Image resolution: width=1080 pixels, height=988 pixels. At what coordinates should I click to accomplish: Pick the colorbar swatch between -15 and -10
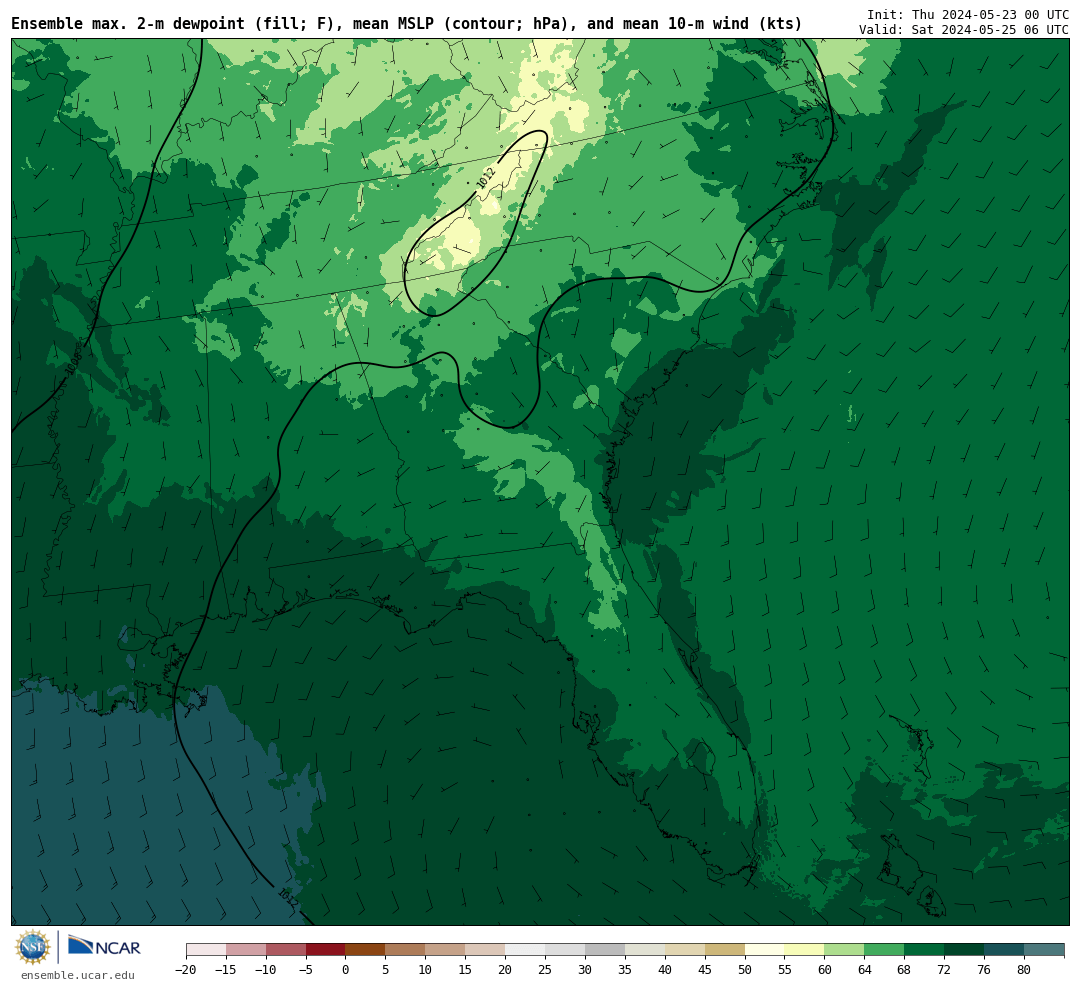246,950
